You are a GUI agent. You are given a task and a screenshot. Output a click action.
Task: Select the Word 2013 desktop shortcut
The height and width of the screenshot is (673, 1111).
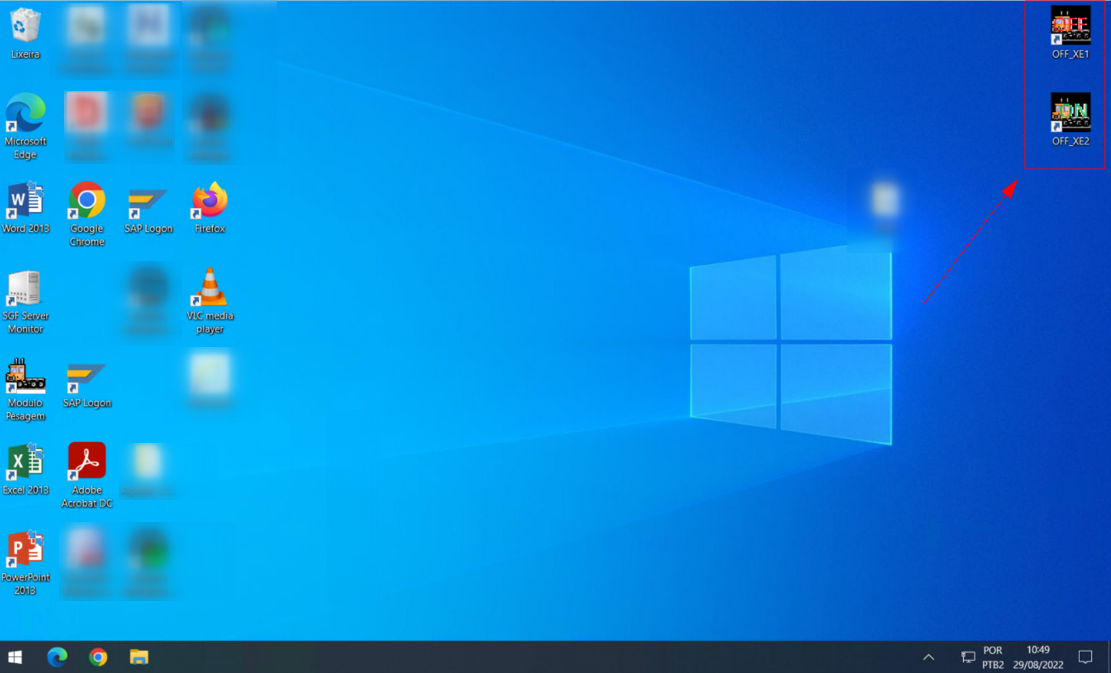coord(26,208)
